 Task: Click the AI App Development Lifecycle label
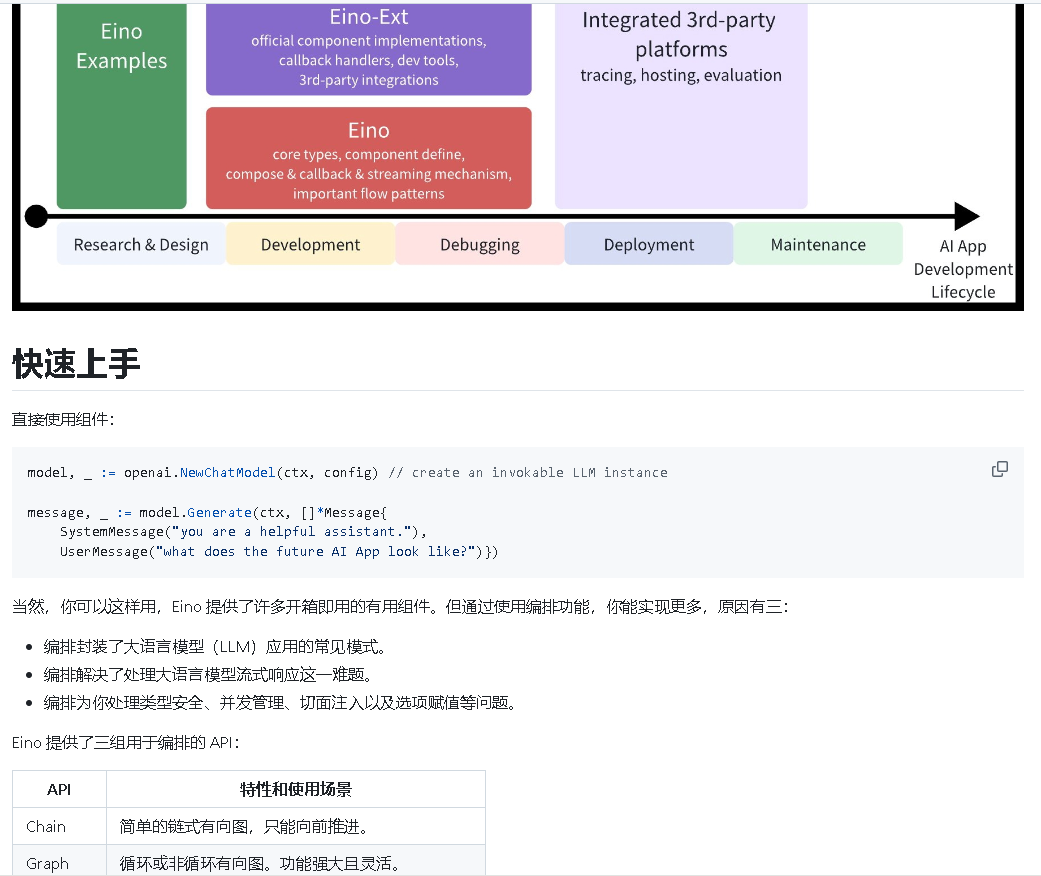click(x=962, y=268)
